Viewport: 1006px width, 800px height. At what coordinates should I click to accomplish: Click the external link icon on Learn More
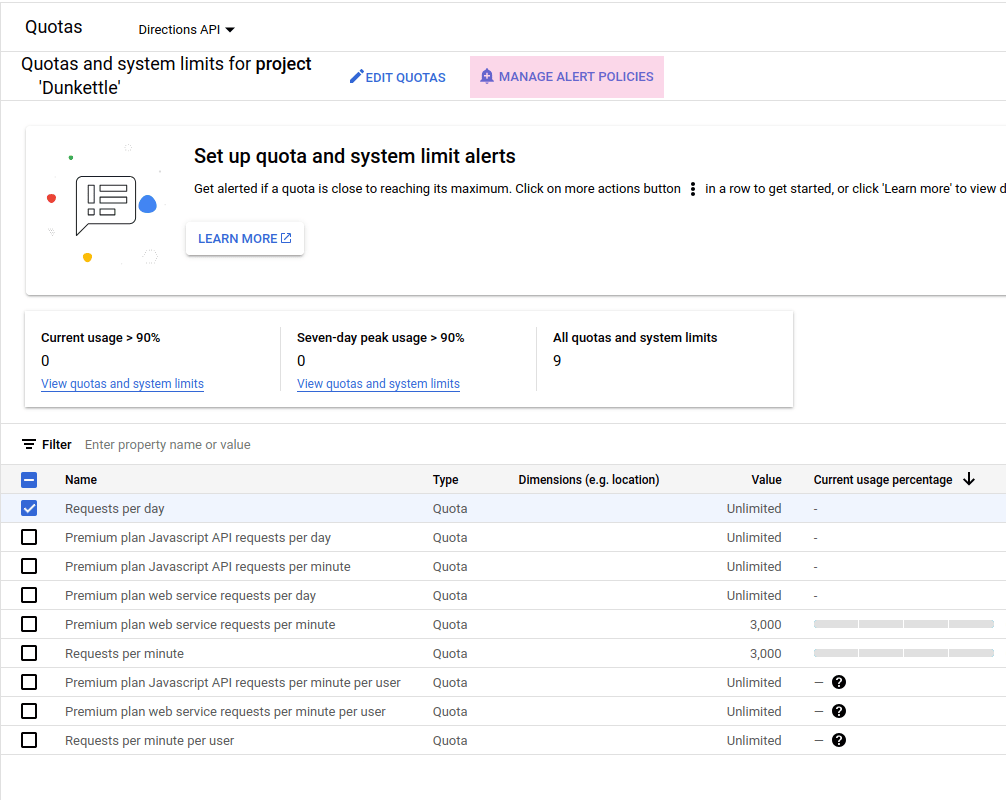tap(286, 239)
